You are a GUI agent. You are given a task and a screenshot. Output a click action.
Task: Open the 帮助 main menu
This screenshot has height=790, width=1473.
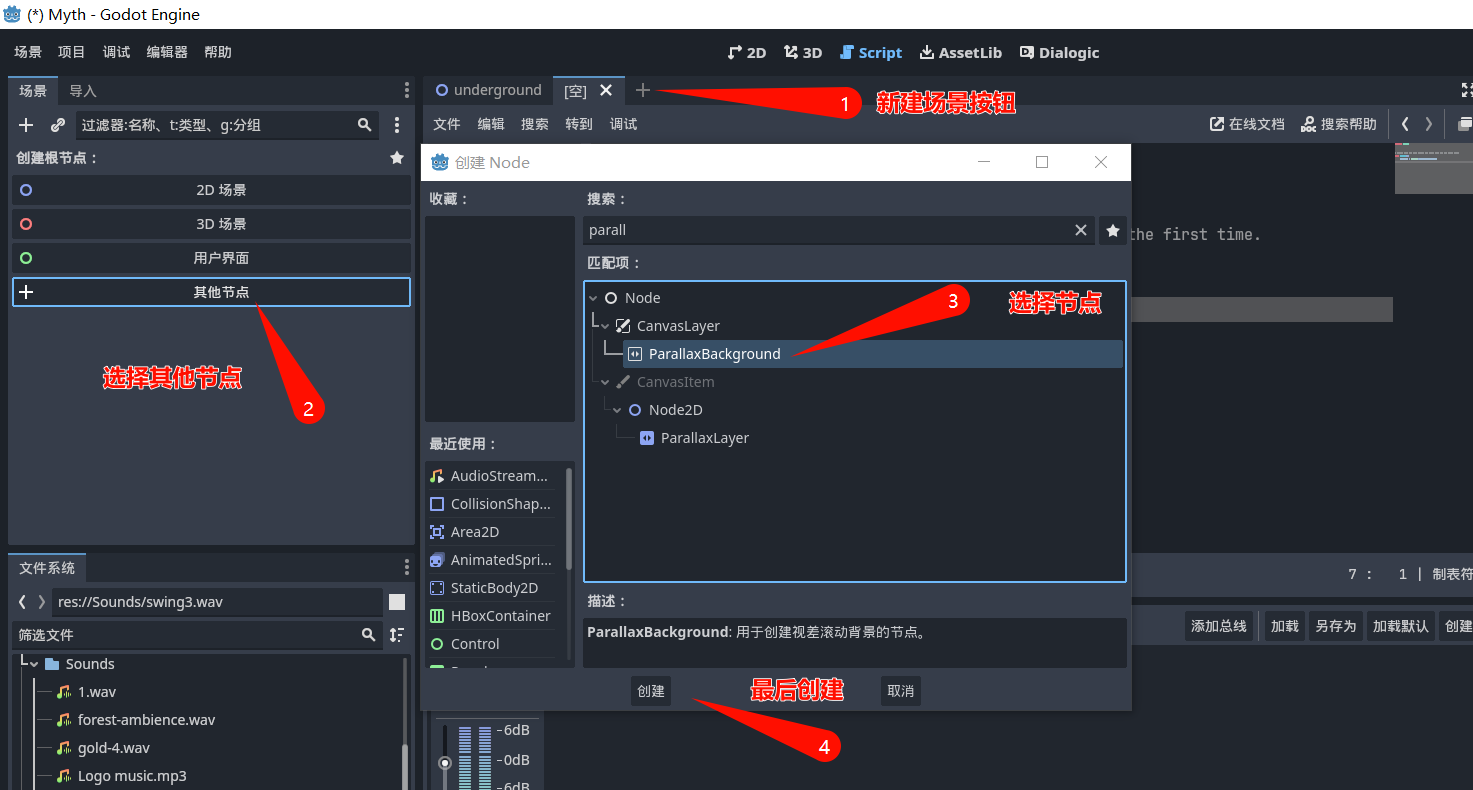click(x=218, y=52)
